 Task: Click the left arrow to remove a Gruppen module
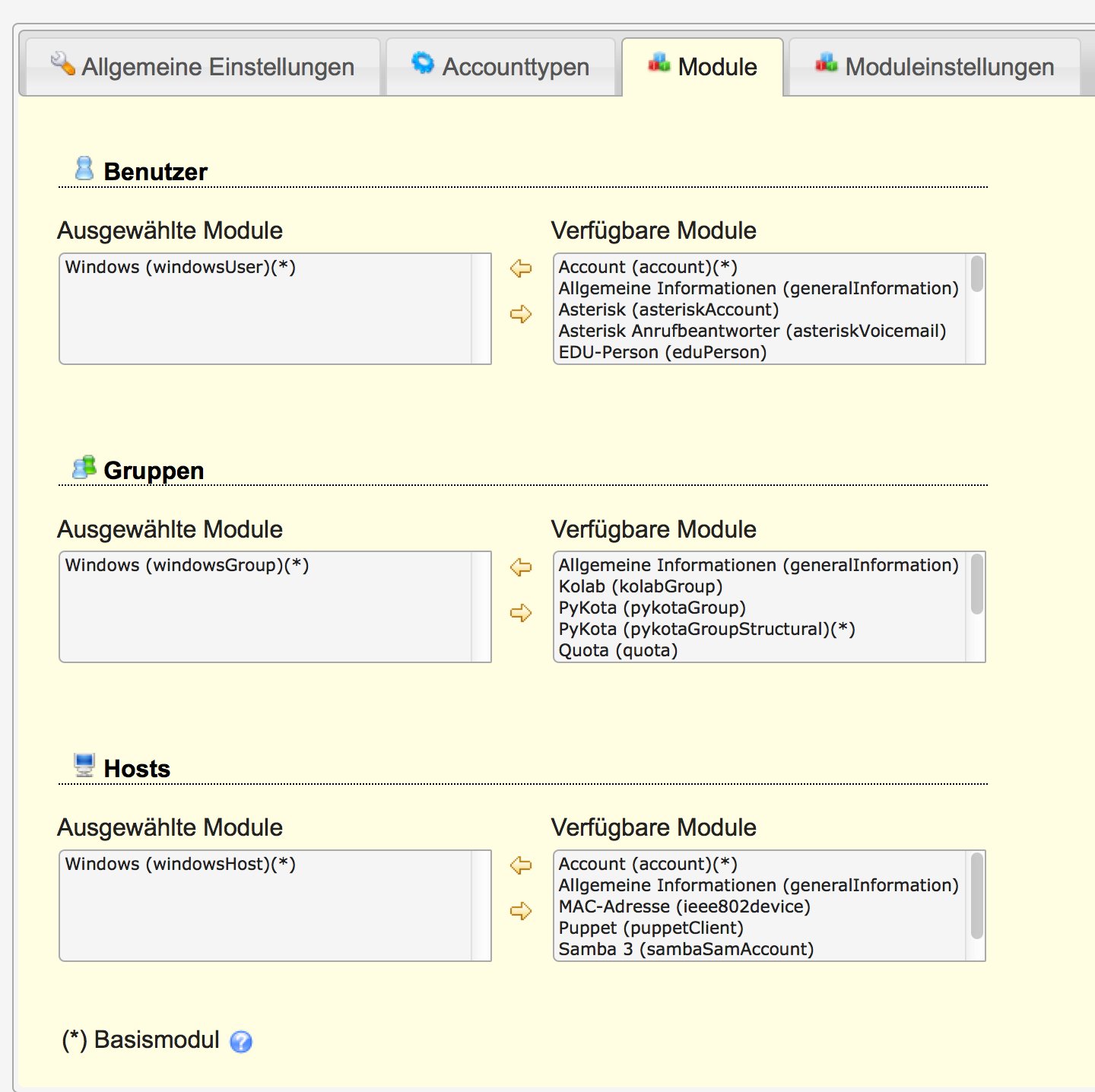(521, 567)
